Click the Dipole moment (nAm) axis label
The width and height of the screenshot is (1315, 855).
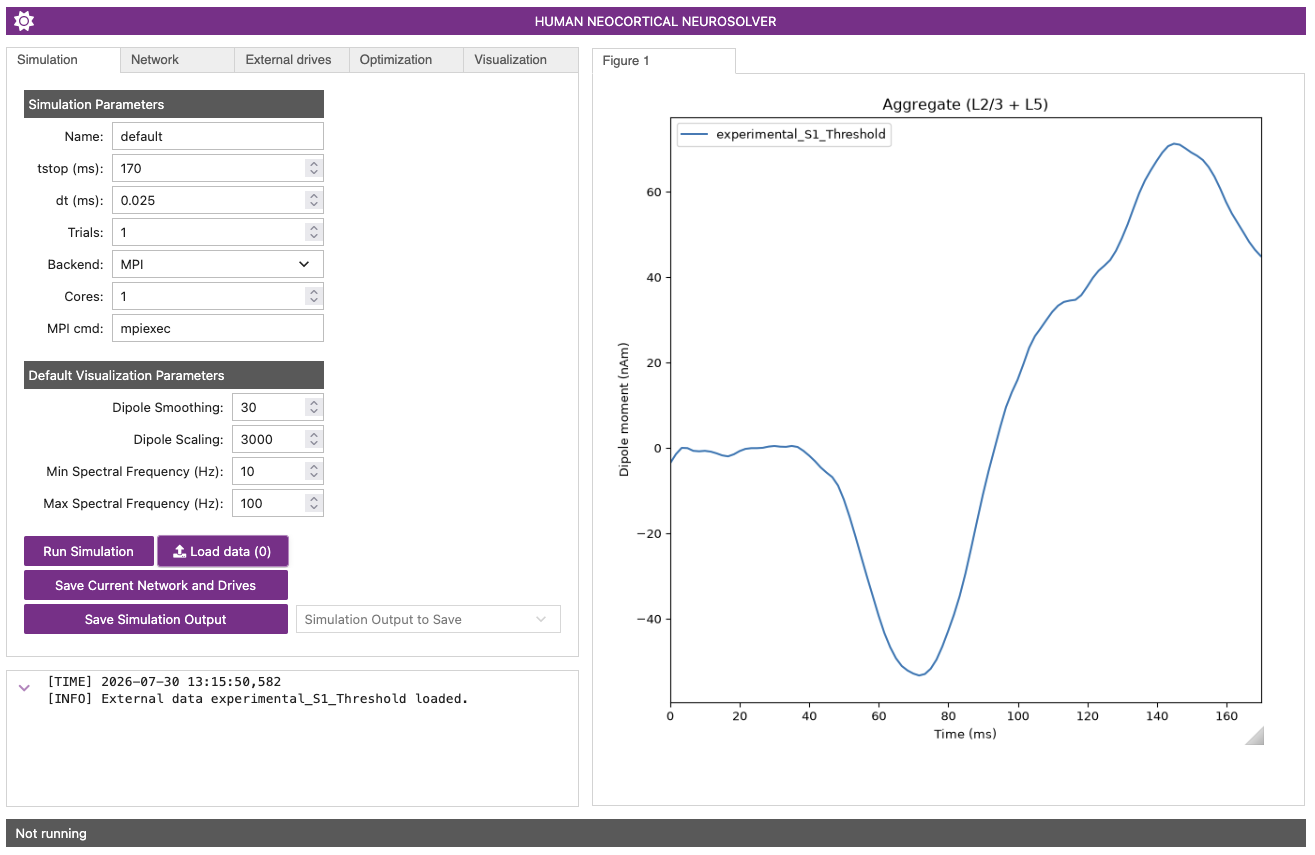(x=624, y=411)
